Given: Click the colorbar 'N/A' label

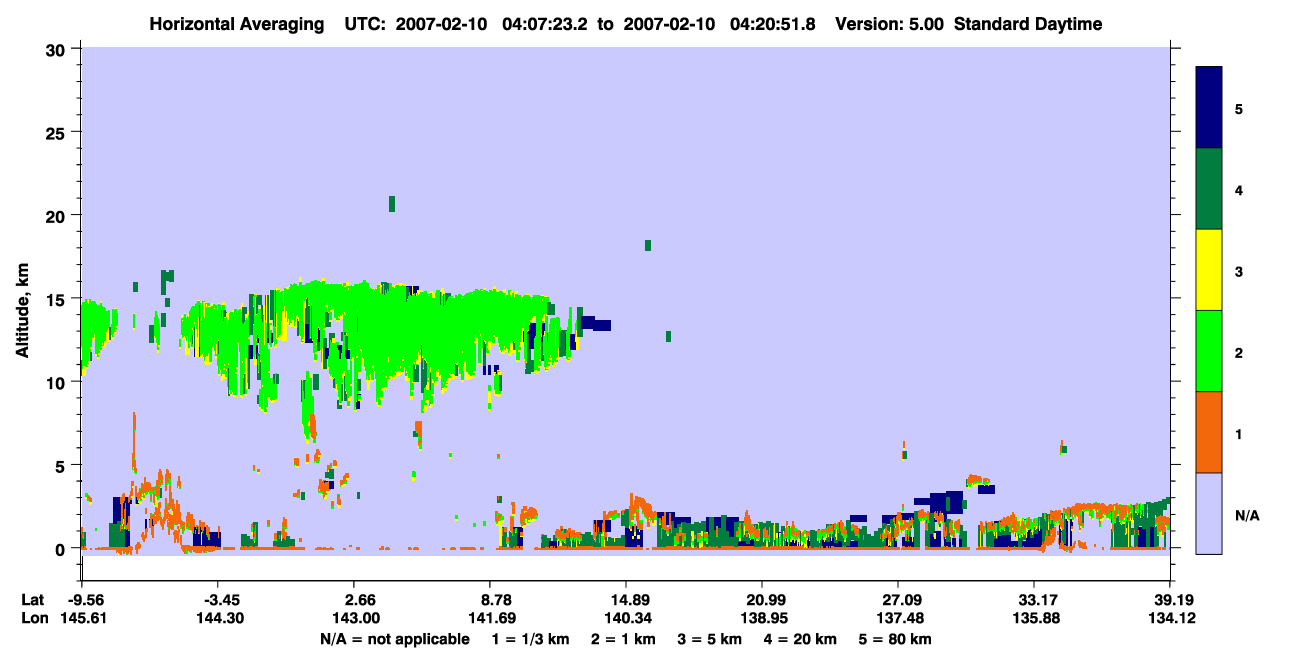Looking at the screenshot, I should [1247, 515].
